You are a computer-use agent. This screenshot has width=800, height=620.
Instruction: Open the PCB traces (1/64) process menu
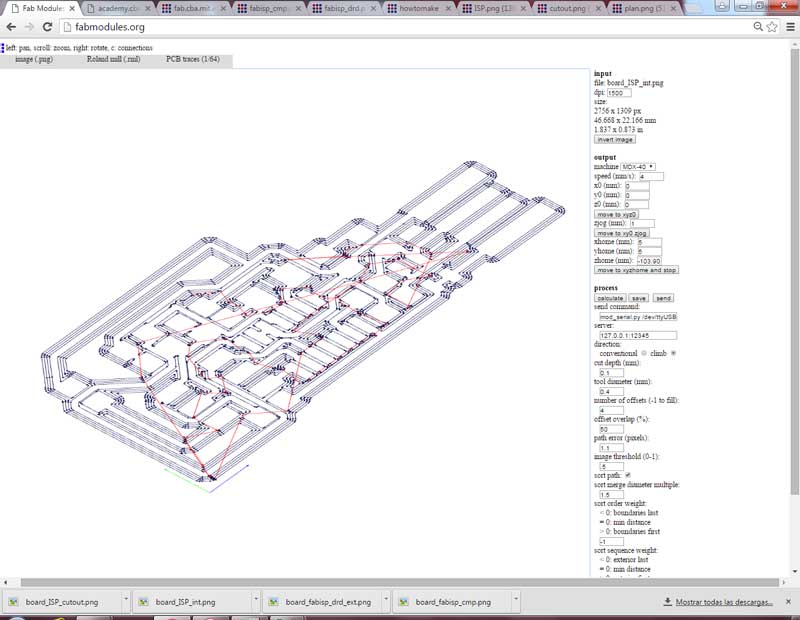(193, 59)
